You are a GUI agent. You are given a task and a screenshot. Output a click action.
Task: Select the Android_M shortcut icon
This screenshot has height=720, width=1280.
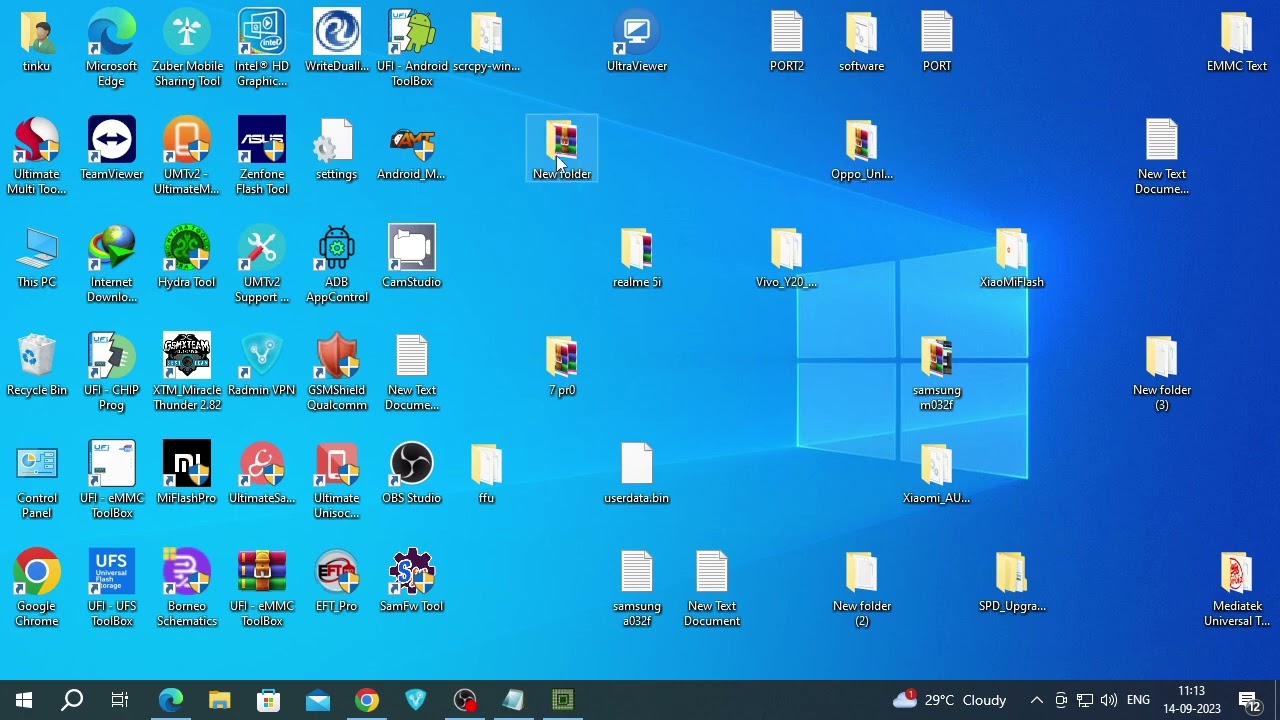tap(412, 150)
